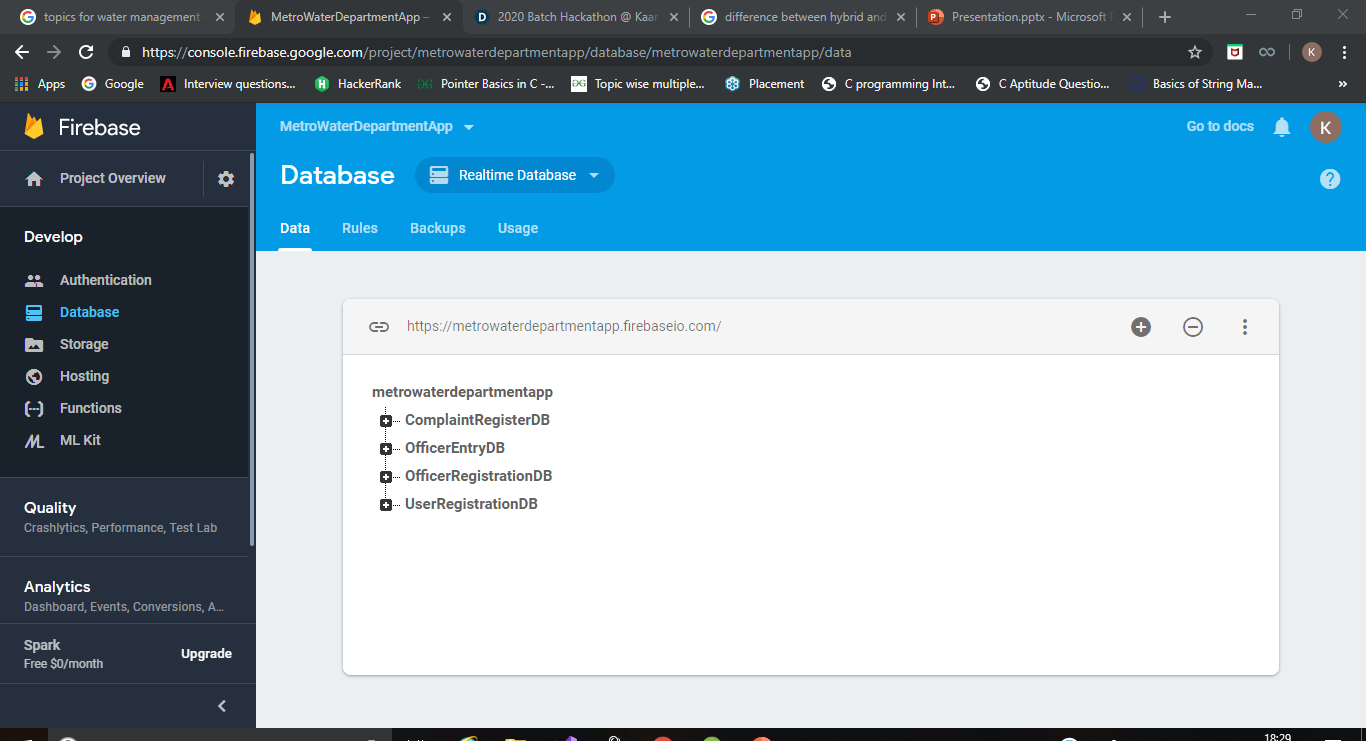
Task: Copy database URL link icon
Action: click(379, 327)
